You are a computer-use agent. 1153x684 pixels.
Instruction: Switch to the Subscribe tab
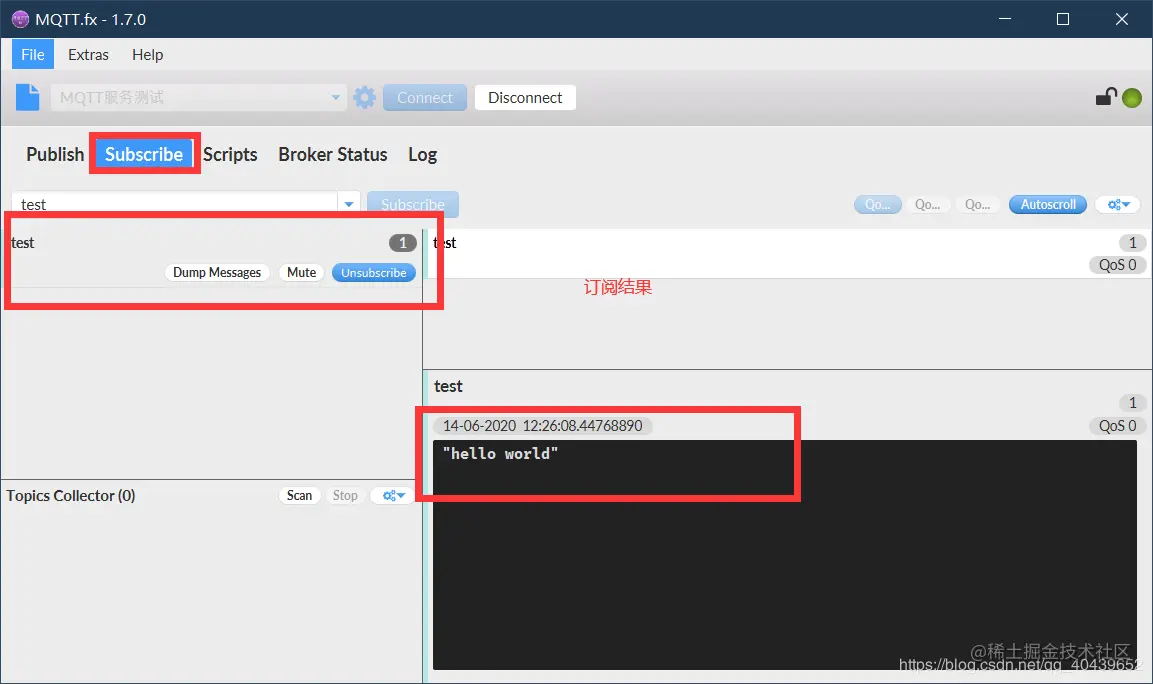coord(144,154)
